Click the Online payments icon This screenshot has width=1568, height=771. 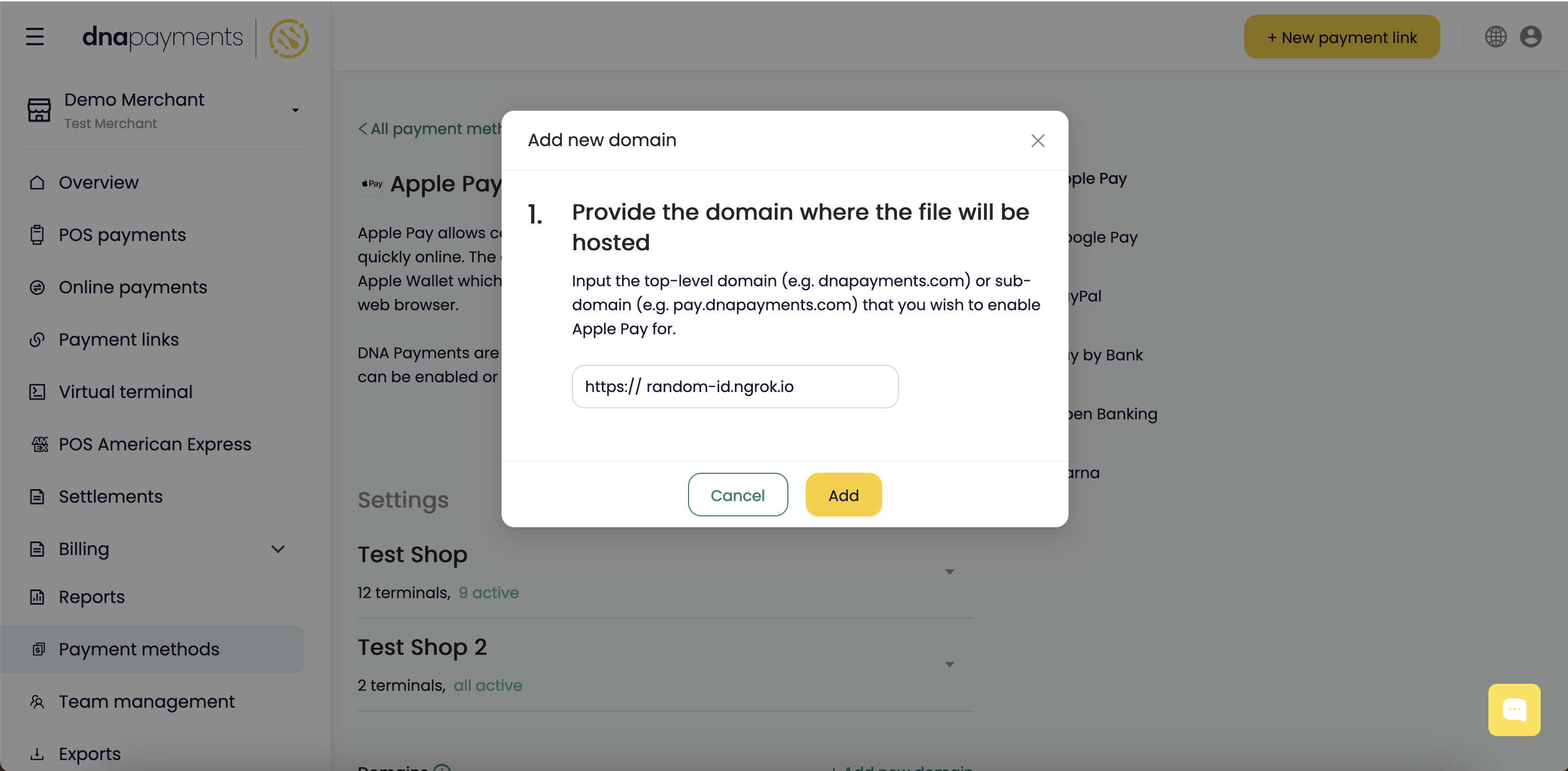(x=37, y=287)
